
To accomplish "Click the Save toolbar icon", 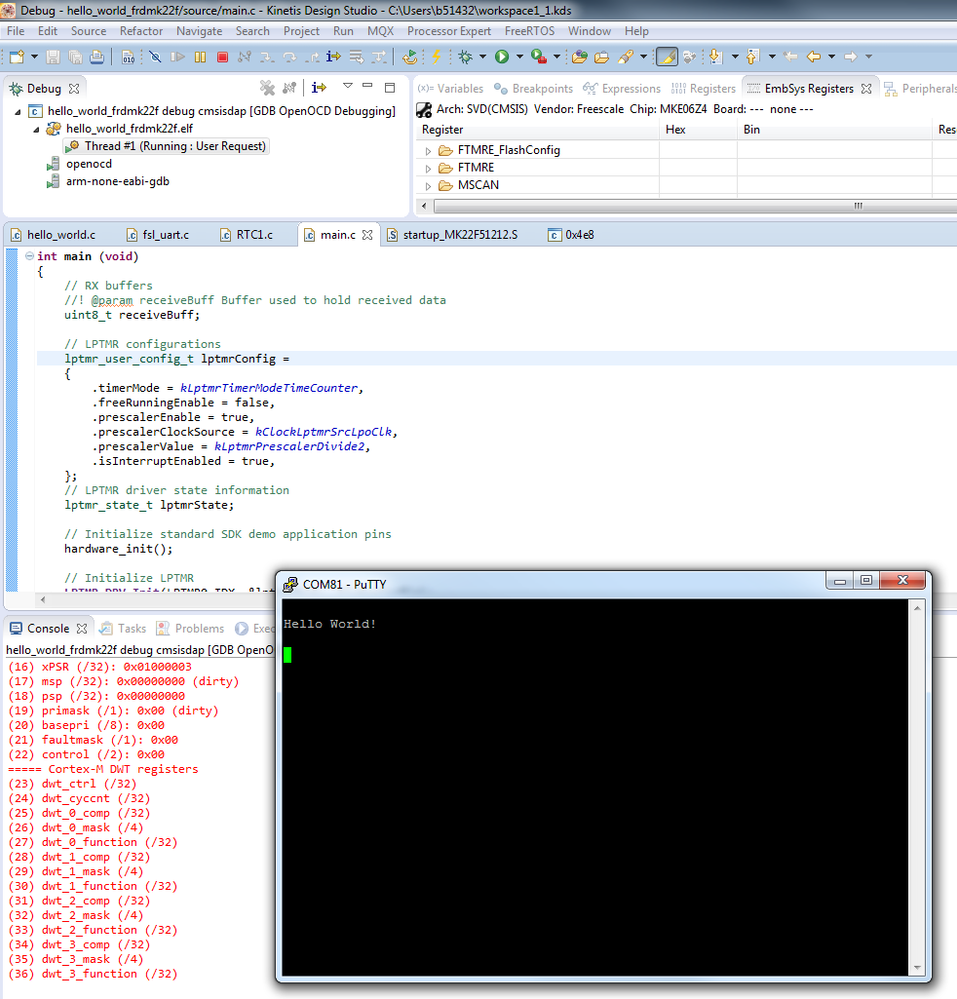I will tap(53, 57).
